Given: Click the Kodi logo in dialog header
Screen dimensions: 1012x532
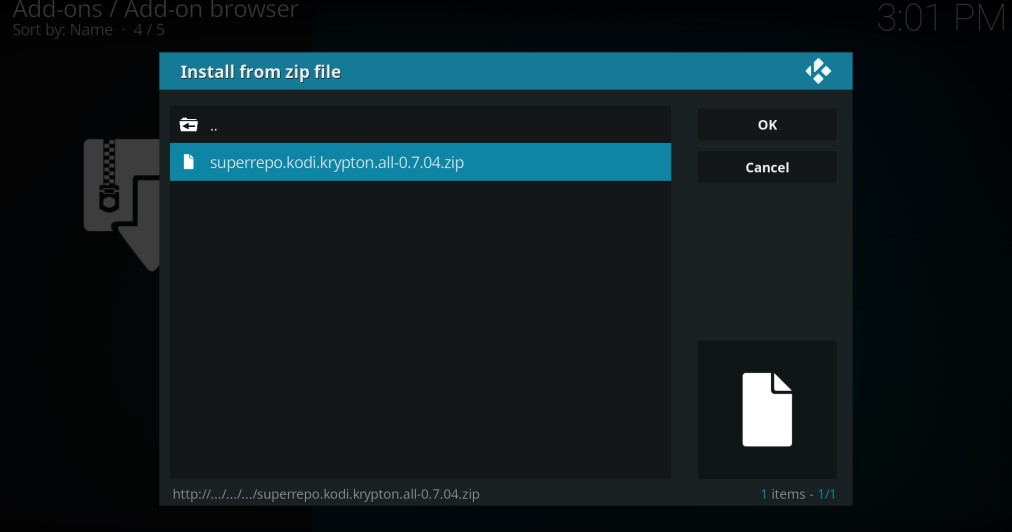Looking at the screenshot, I should tap(818, 71).
